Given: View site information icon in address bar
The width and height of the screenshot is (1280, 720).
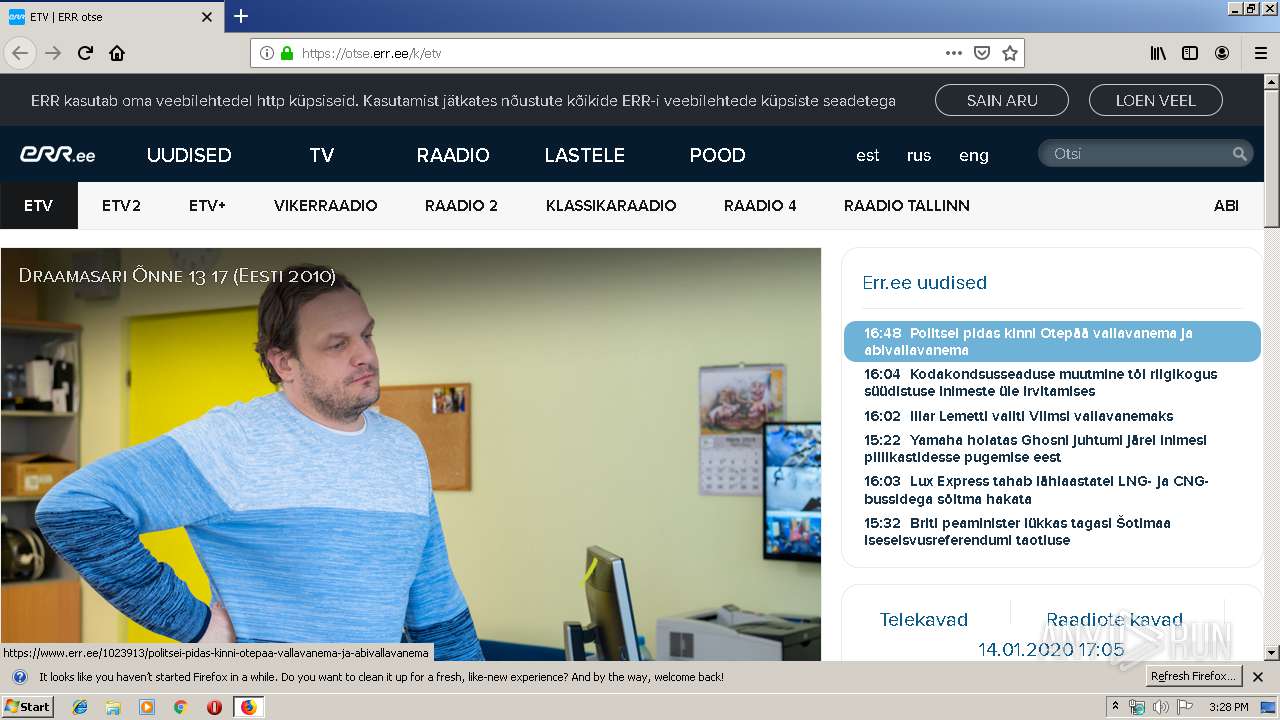Looking at the screenshot, I should click(267, 53).
